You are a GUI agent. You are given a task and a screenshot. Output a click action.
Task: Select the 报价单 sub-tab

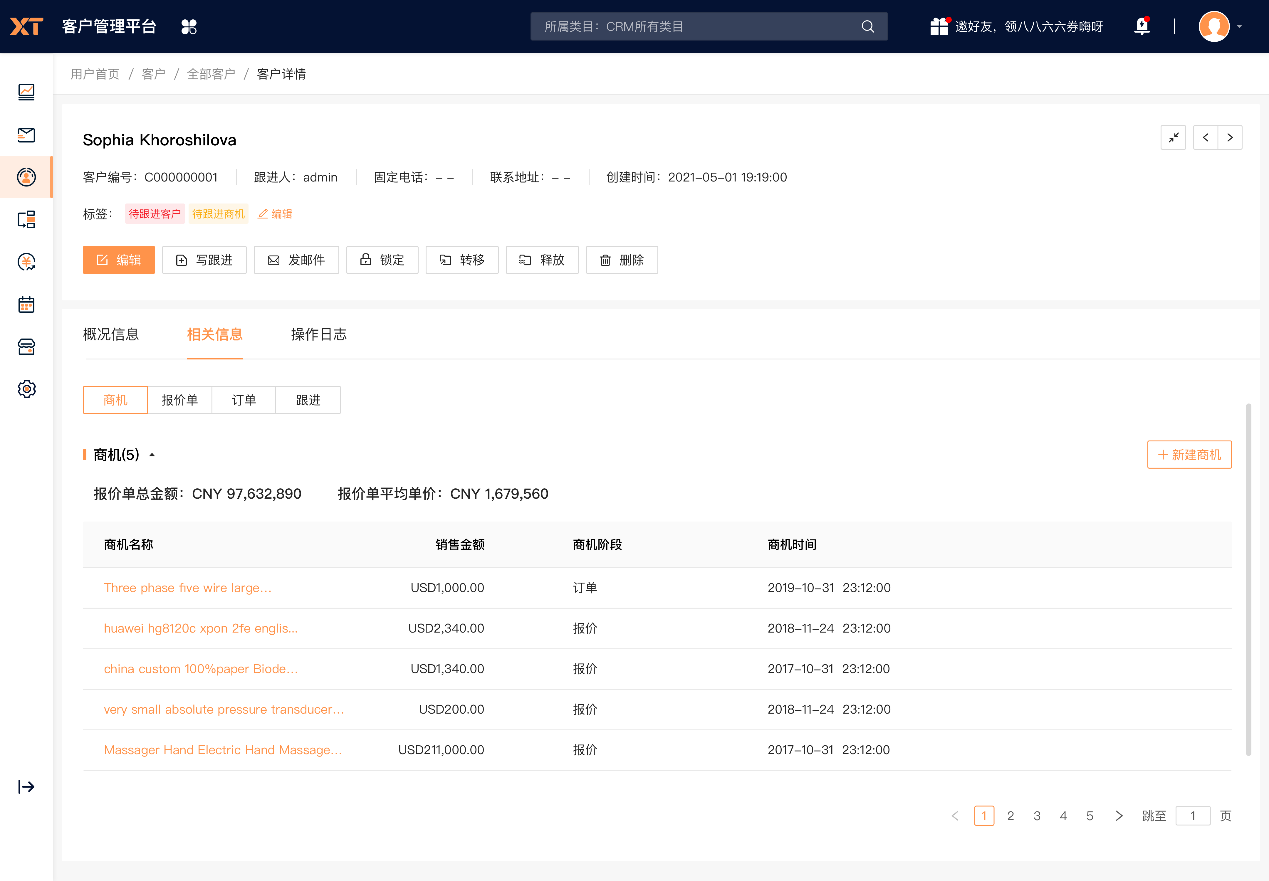pyautogui.click(x=179, y=399)
